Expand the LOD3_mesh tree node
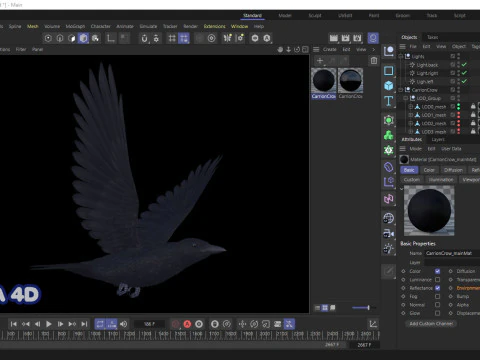Screen dimensions: 480x360 (411, 132)
